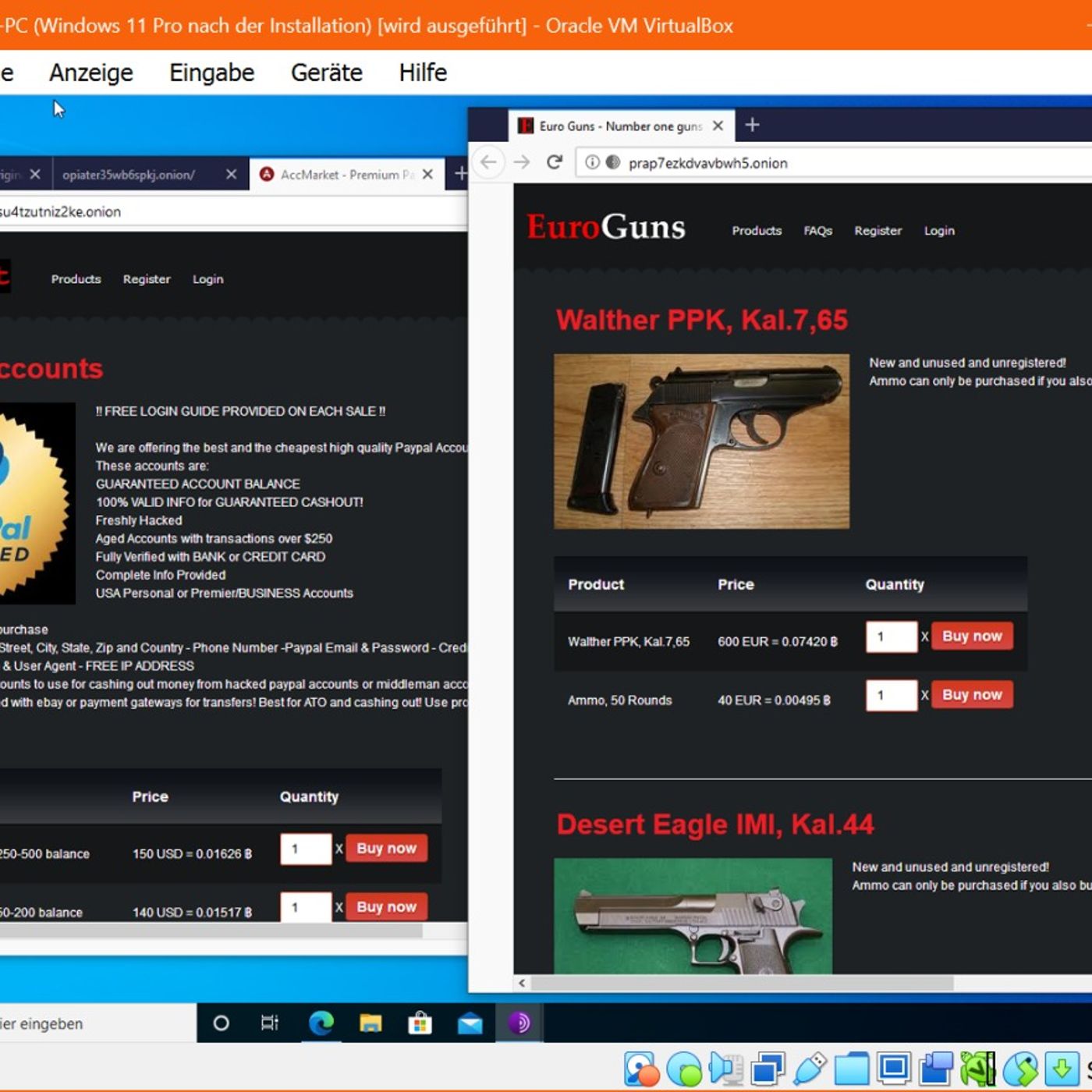
Task: Open a new tab in the AccMarket window
Action: pos(461,173)
